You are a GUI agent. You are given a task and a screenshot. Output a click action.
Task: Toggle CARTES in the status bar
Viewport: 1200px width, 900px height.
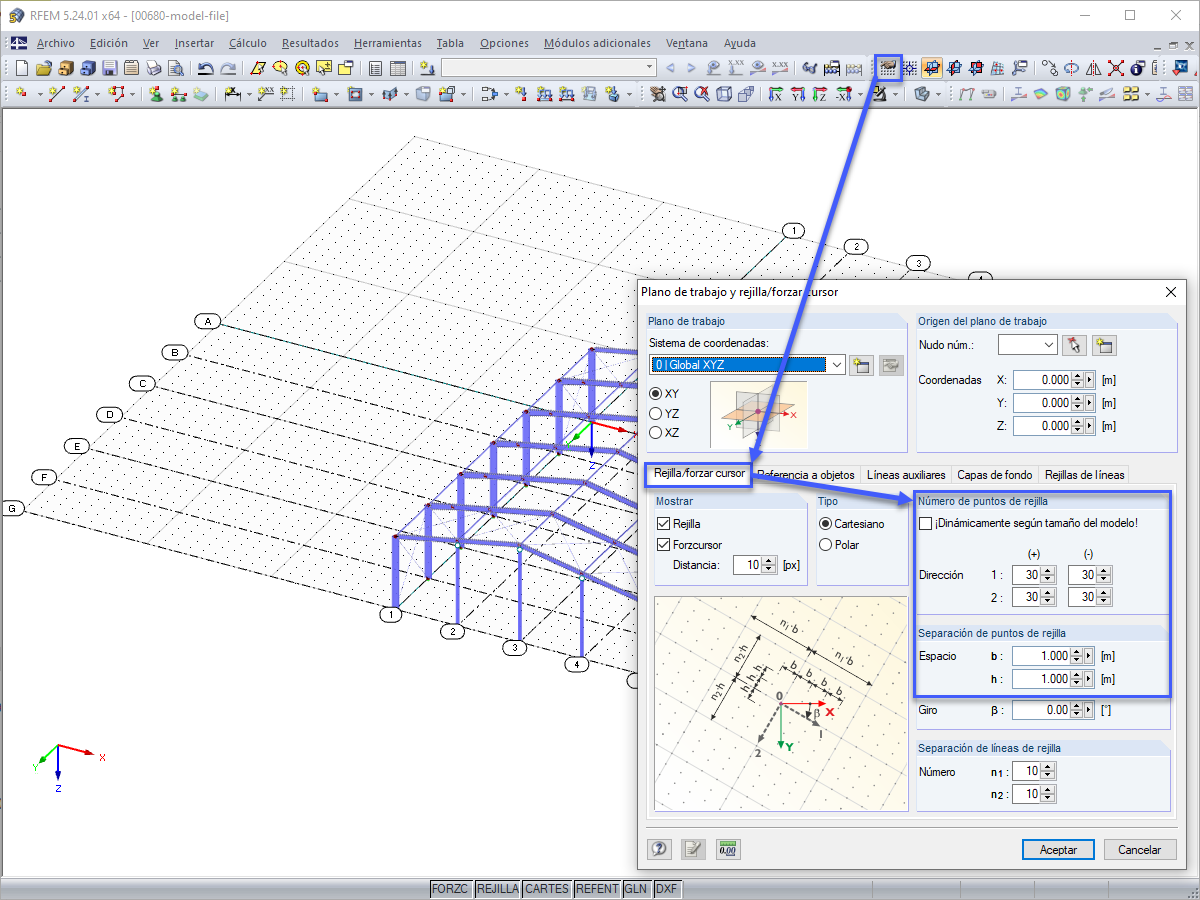click(x=547, y=888)
